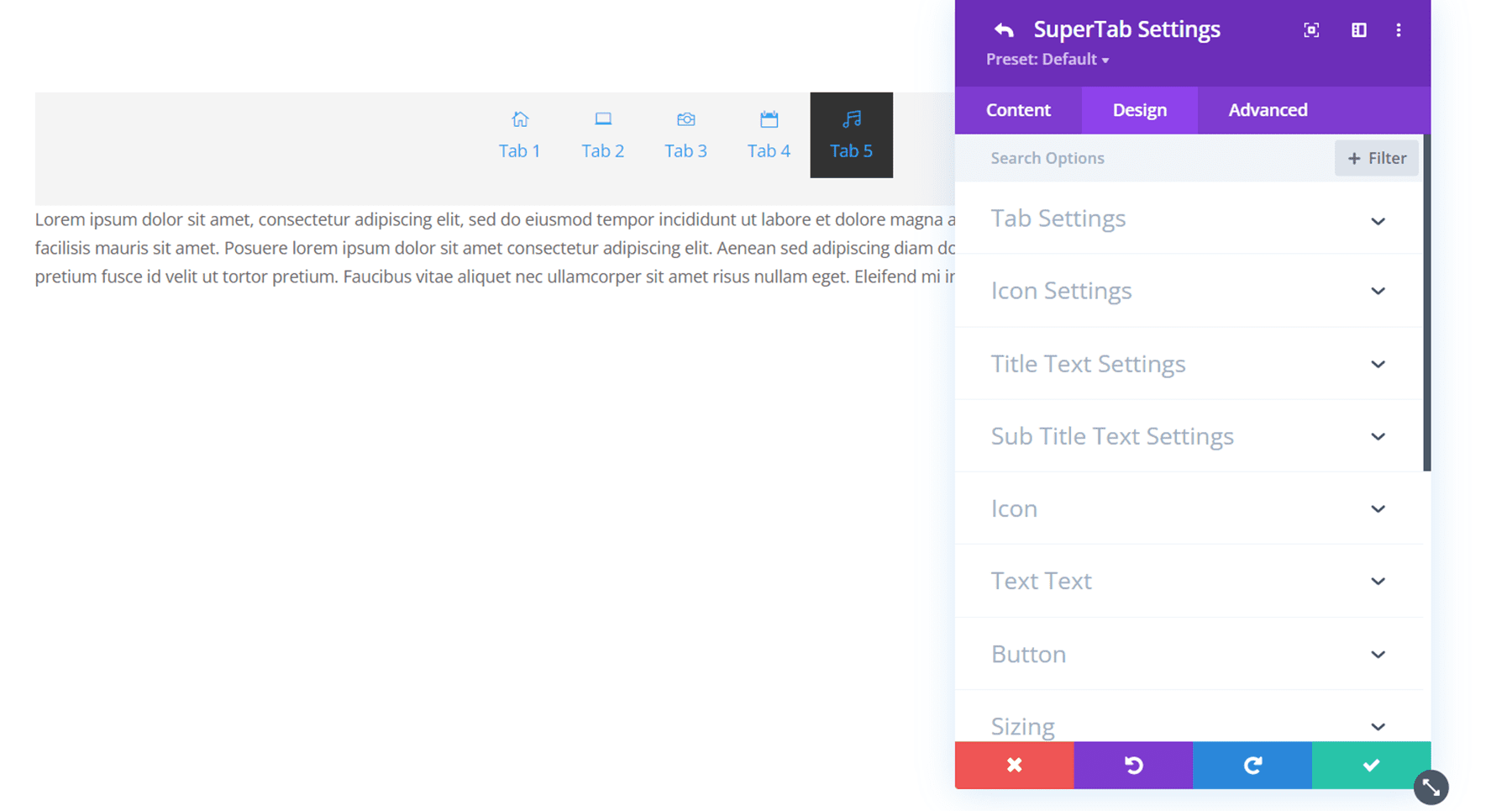Click the back arrow in SuperTab Settings header
Image resolution: width=1512 pixels, height=811 pixels.
(1005, 29)
